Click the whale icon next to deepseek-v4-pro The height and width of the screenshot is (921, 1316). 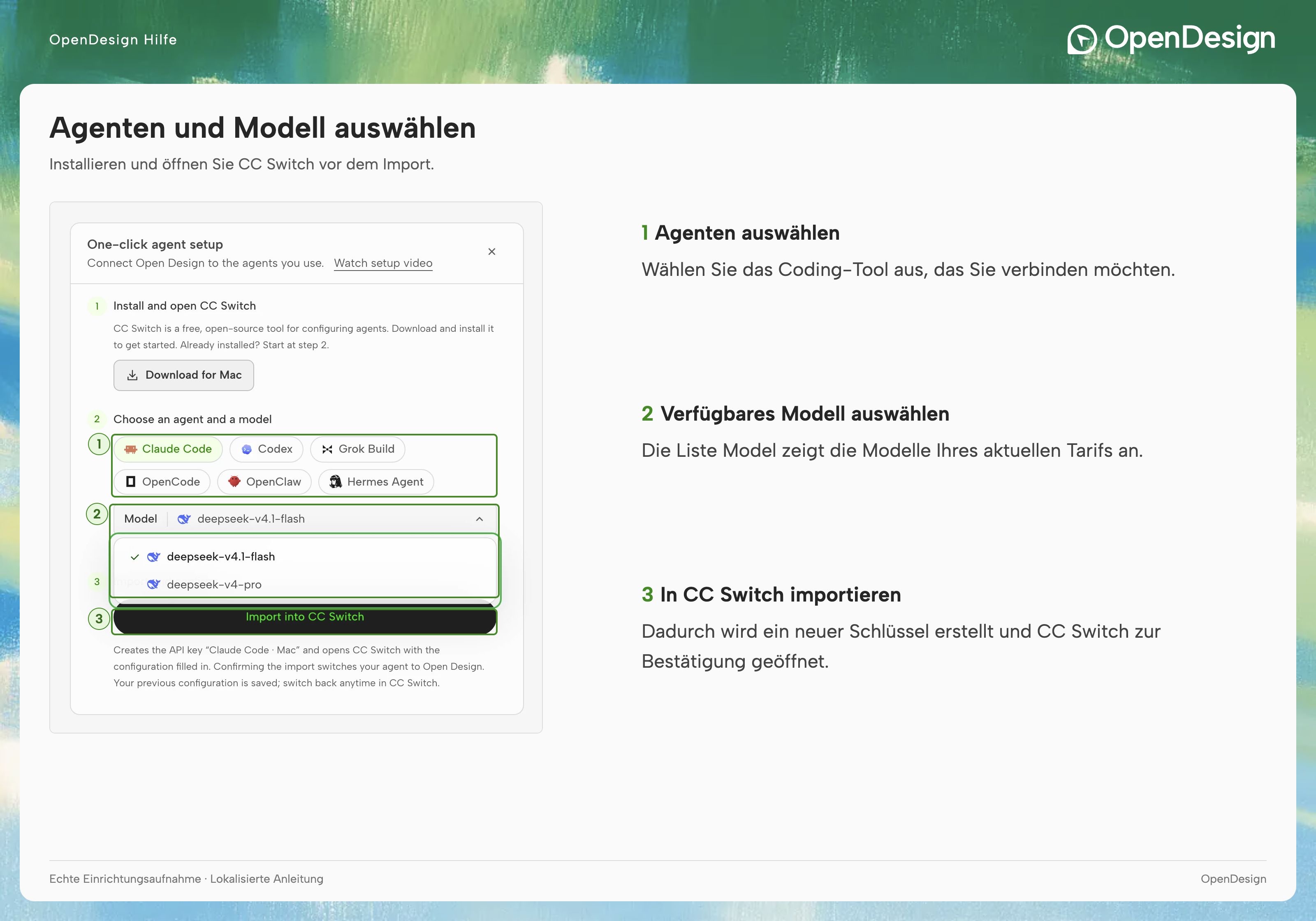(x=154, y=584)
